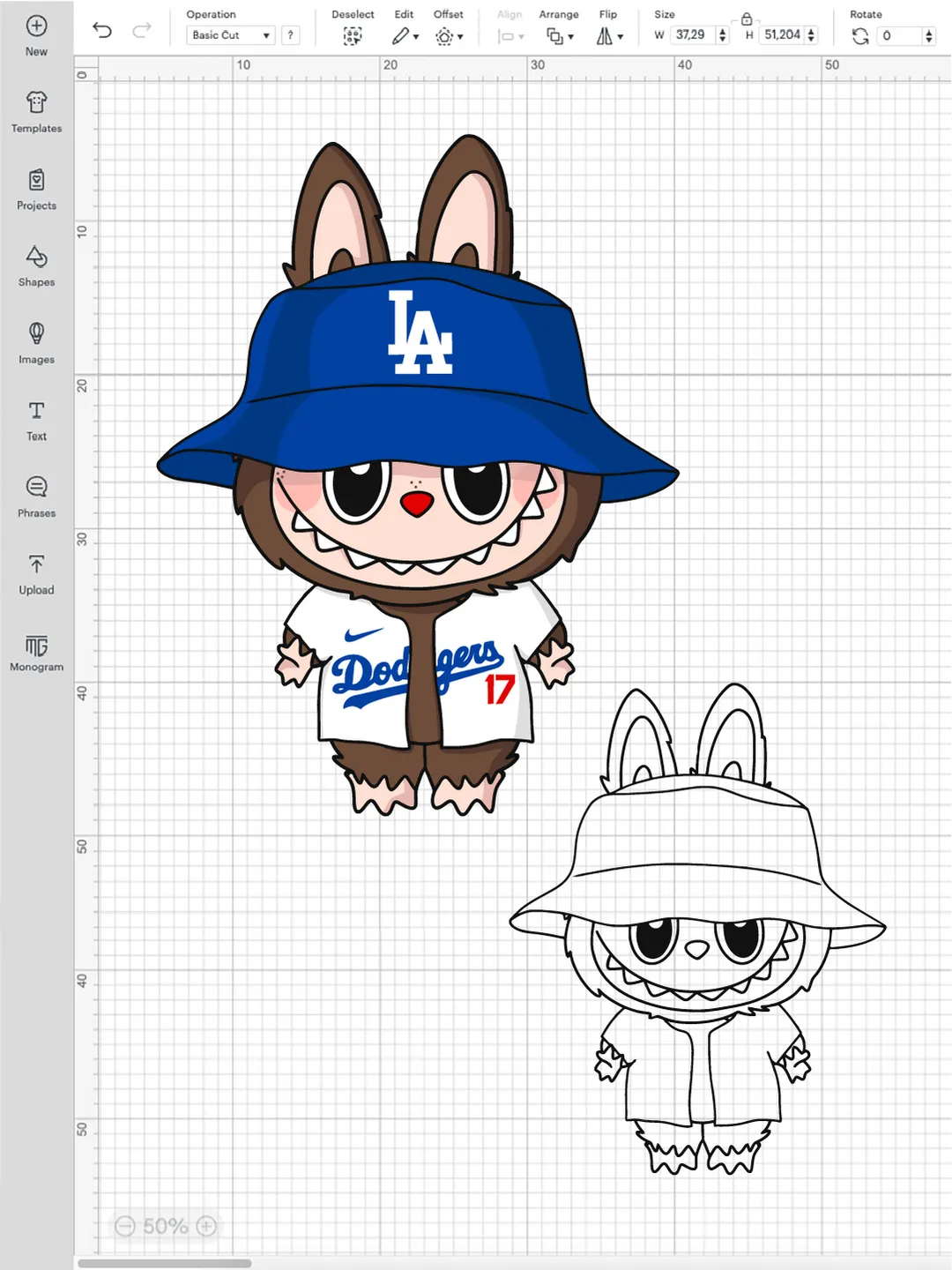The width and height of the screenshot is (952, 1270).
Task: Open the Images panel
Action: pyautogui.click(x=36, y=342)
